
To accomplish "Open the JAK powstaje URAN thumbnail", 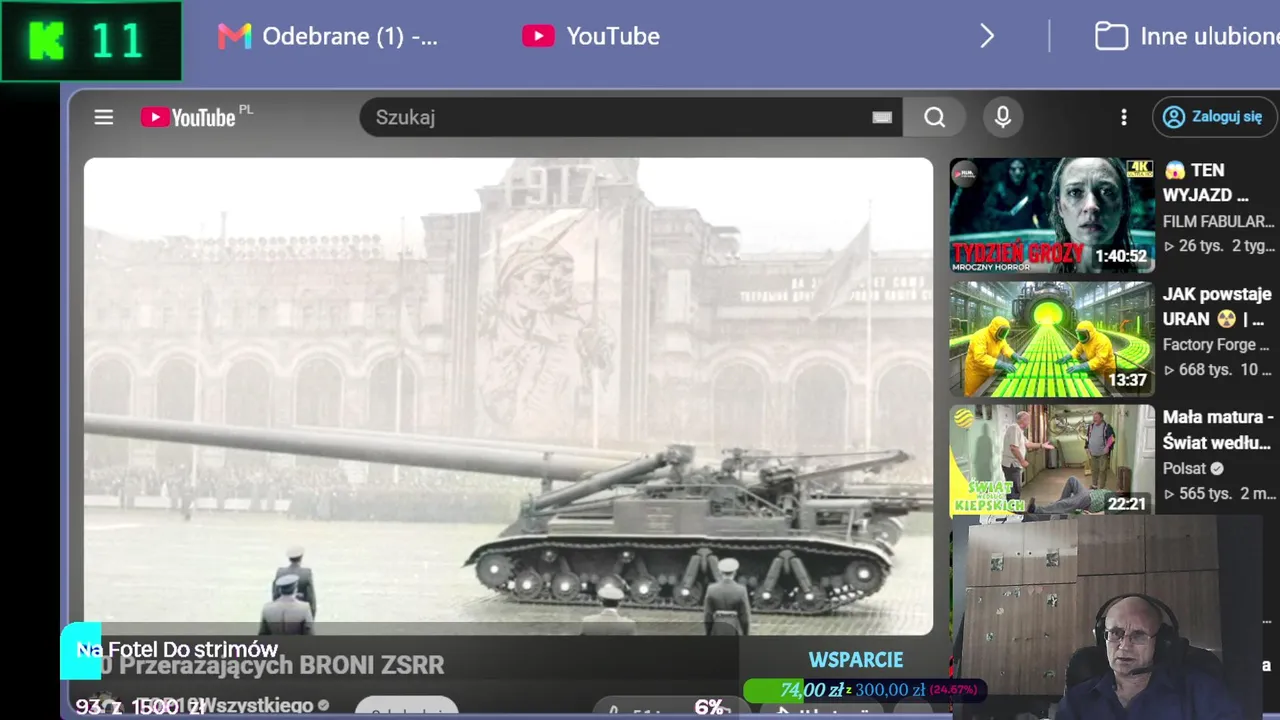I will pyautogui.click(x=1052, y=339).
